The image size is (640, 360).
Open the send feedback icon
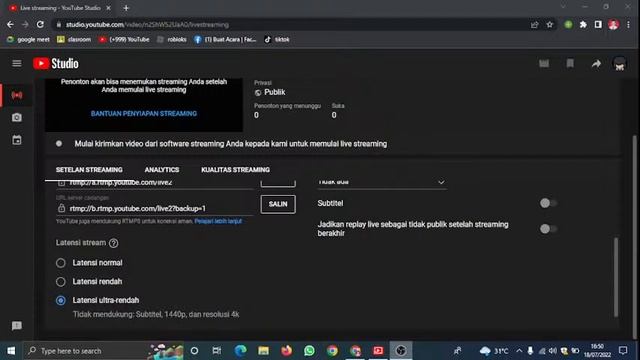(17, 326)
